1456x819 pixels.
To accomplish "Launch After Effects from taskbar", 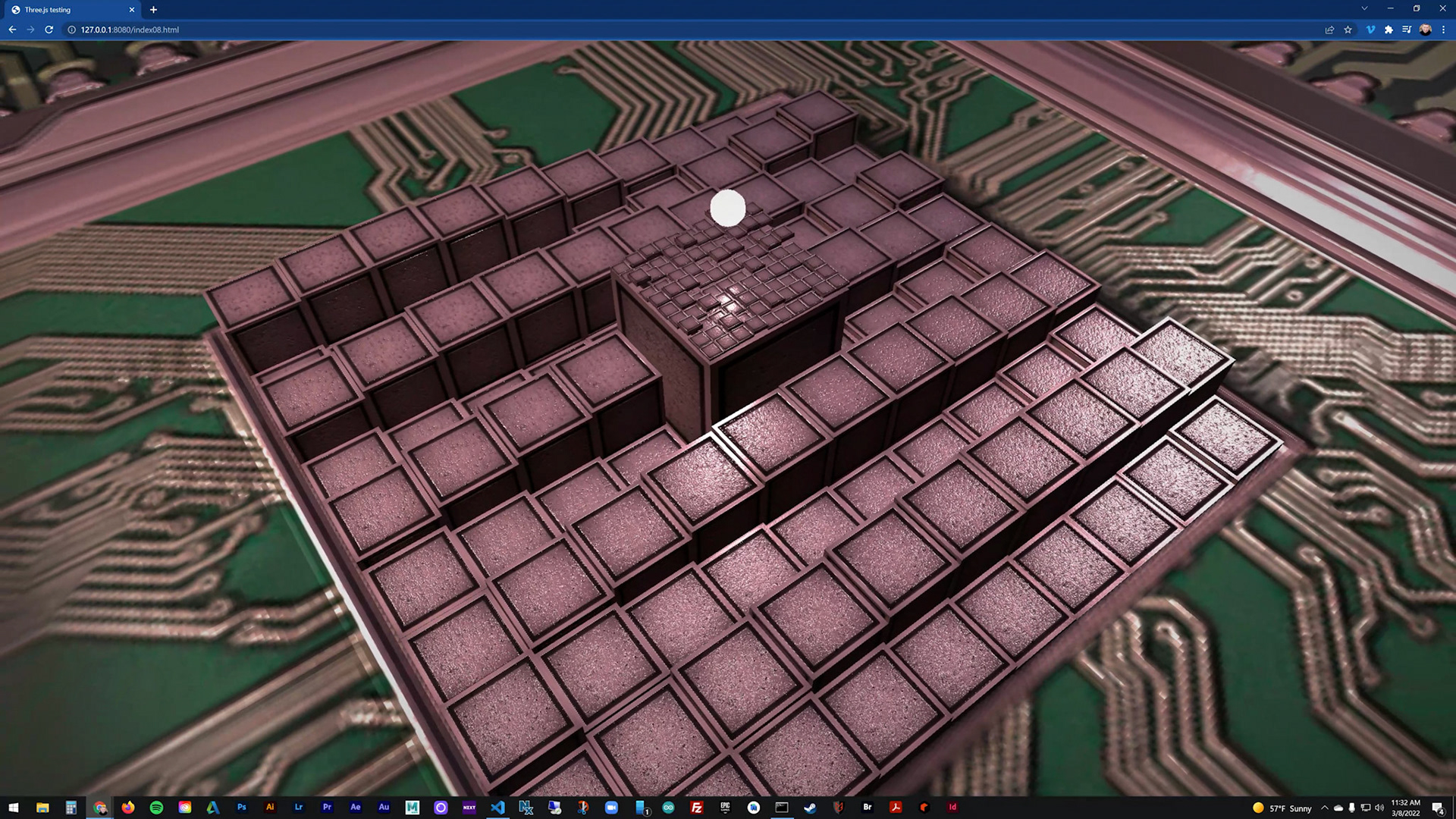I will [355, 807].
